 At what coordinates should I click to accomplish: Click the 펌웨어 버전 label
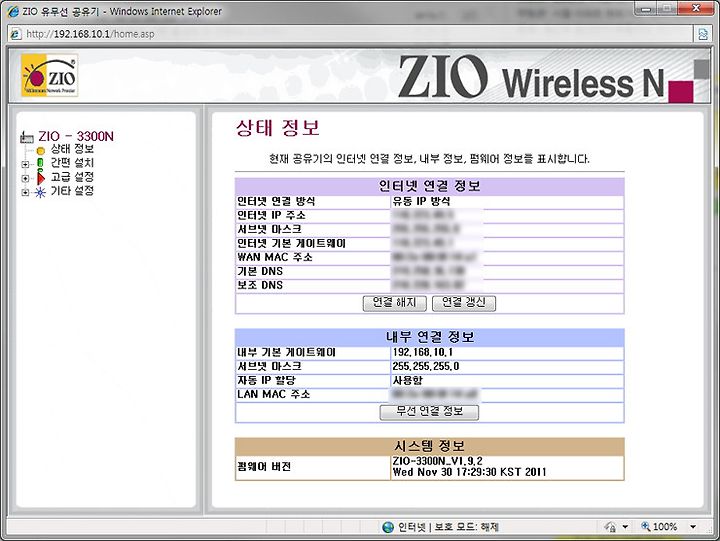point(264,467)
